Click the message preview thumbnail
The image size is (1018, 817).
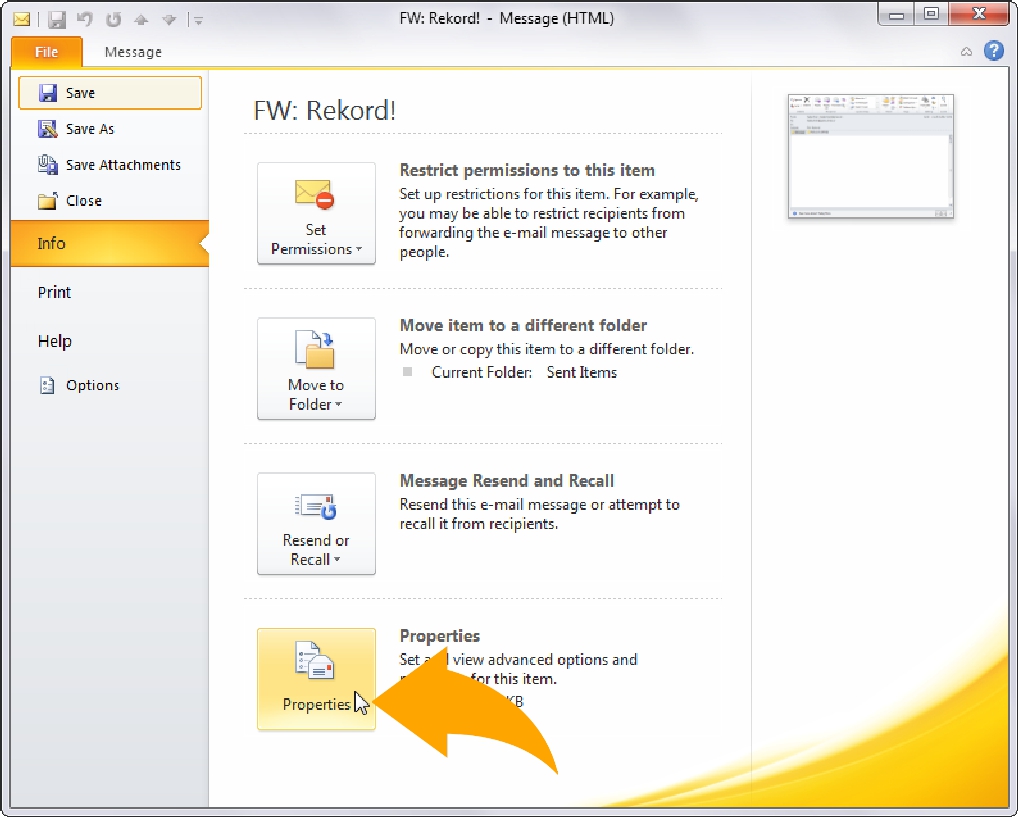pos(871,156)
